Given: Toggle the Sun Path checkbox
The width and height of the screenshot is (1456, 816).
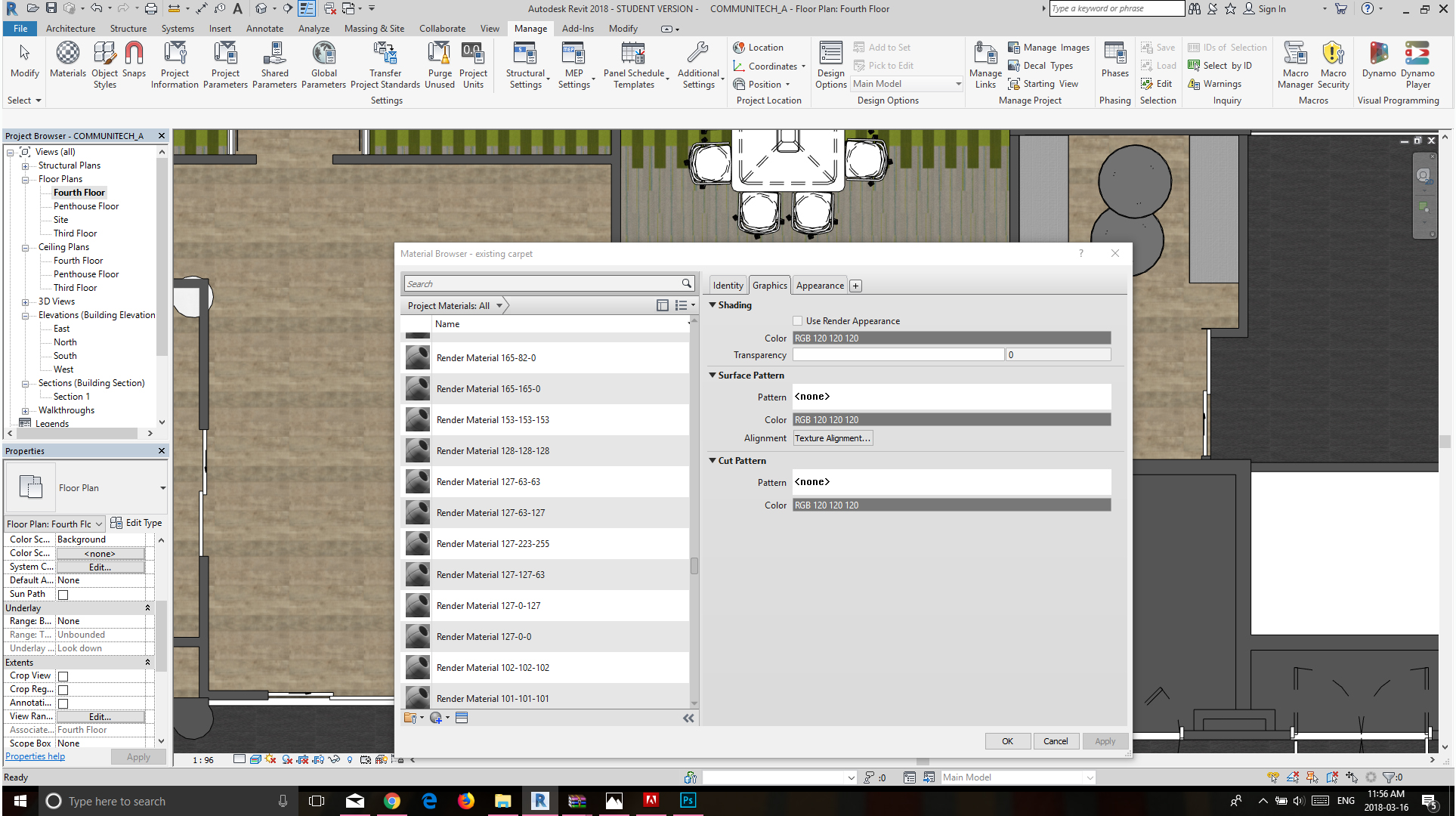Looking at the screenshot, I should click(63, 595).
